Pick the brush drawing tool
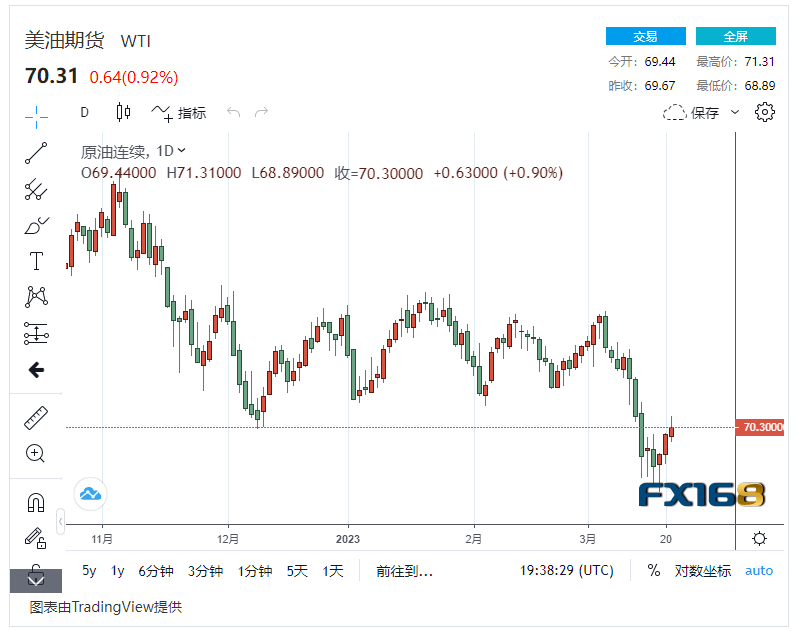Image resolution: width=799 pixels, height=631 pixels. (x=36, y=226)
